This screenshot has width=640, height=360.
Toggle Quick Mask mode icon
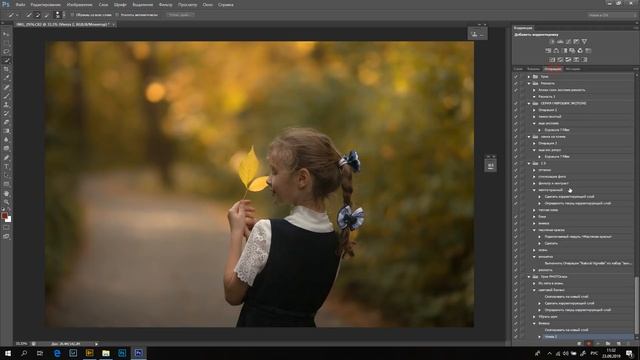(6, 227)
